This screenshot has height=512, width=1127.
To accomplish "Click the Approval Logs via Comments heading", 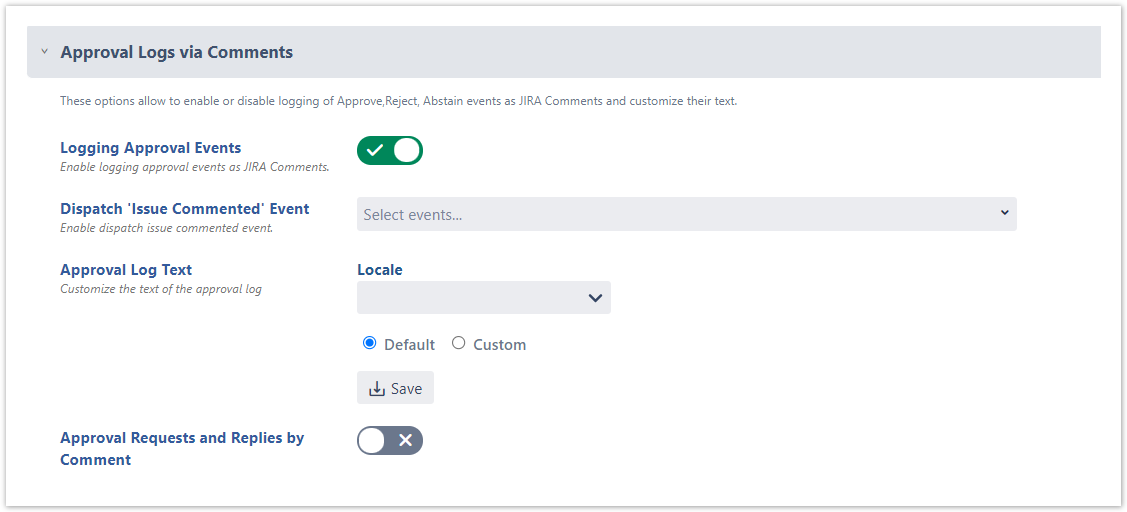I will (x=176, y=52).
